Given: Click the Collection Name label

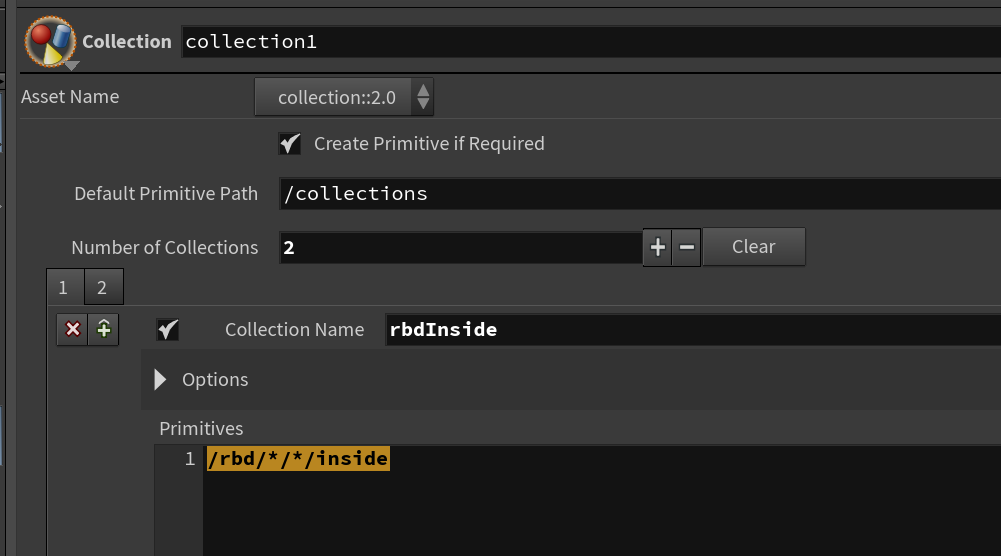Looking at the screenshot, I should (294, 329).
